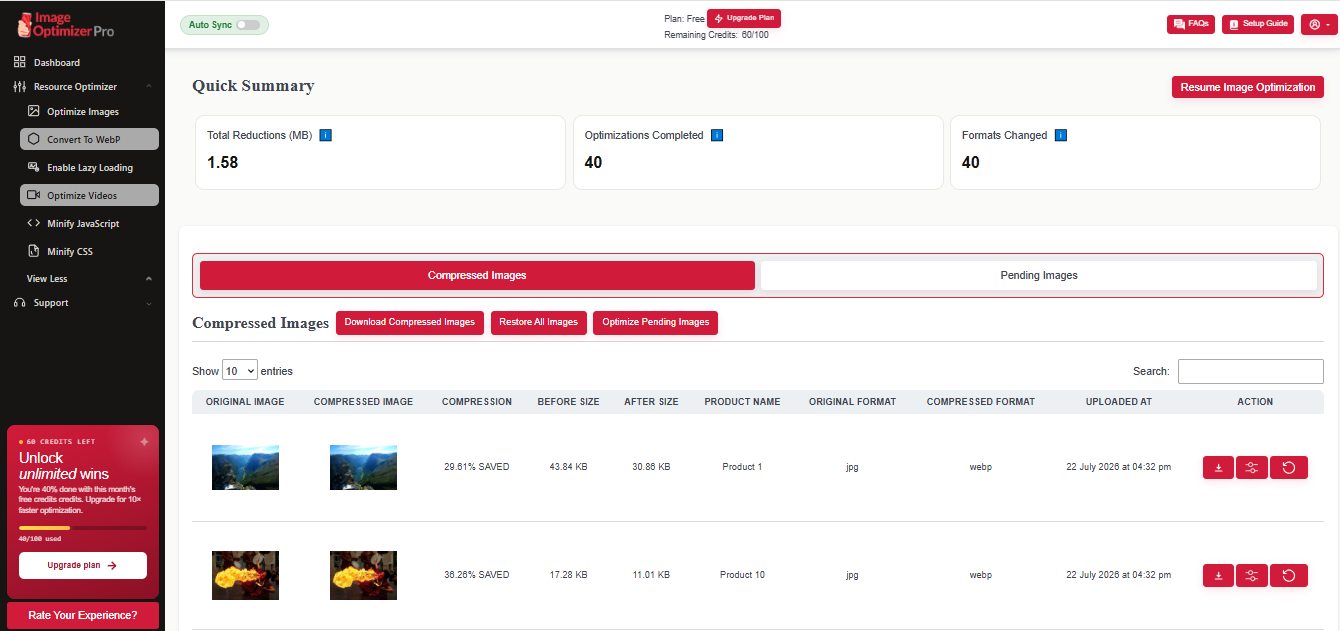
Task: Sort table by Product Name header
Action: click(x=742, y=402)
